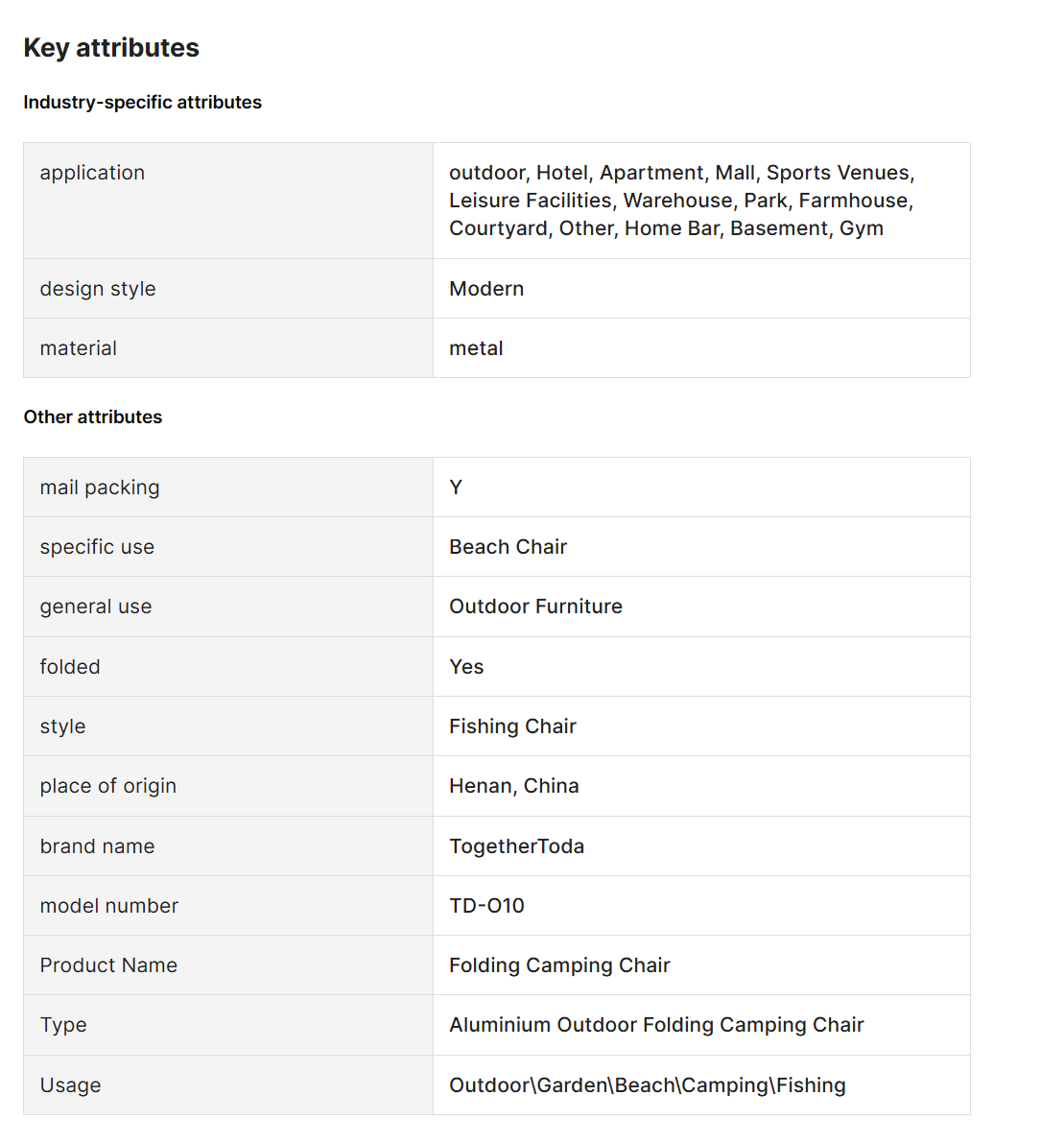This screenshot has width=1064, height=1143.
Task: Click the Fishing Chair style value
Action: pyautogui.click(x=512, y=726)
